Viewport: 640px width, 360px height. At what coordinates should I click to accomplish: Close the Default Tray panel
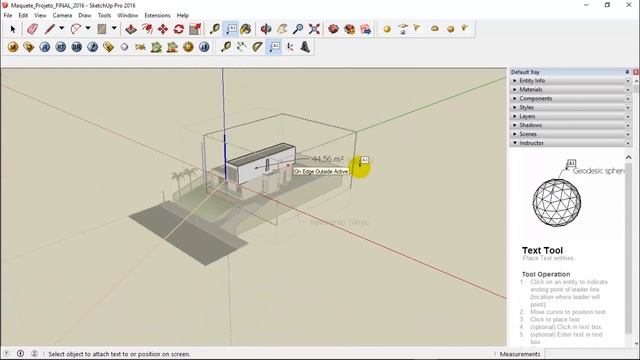coord(636,72)
